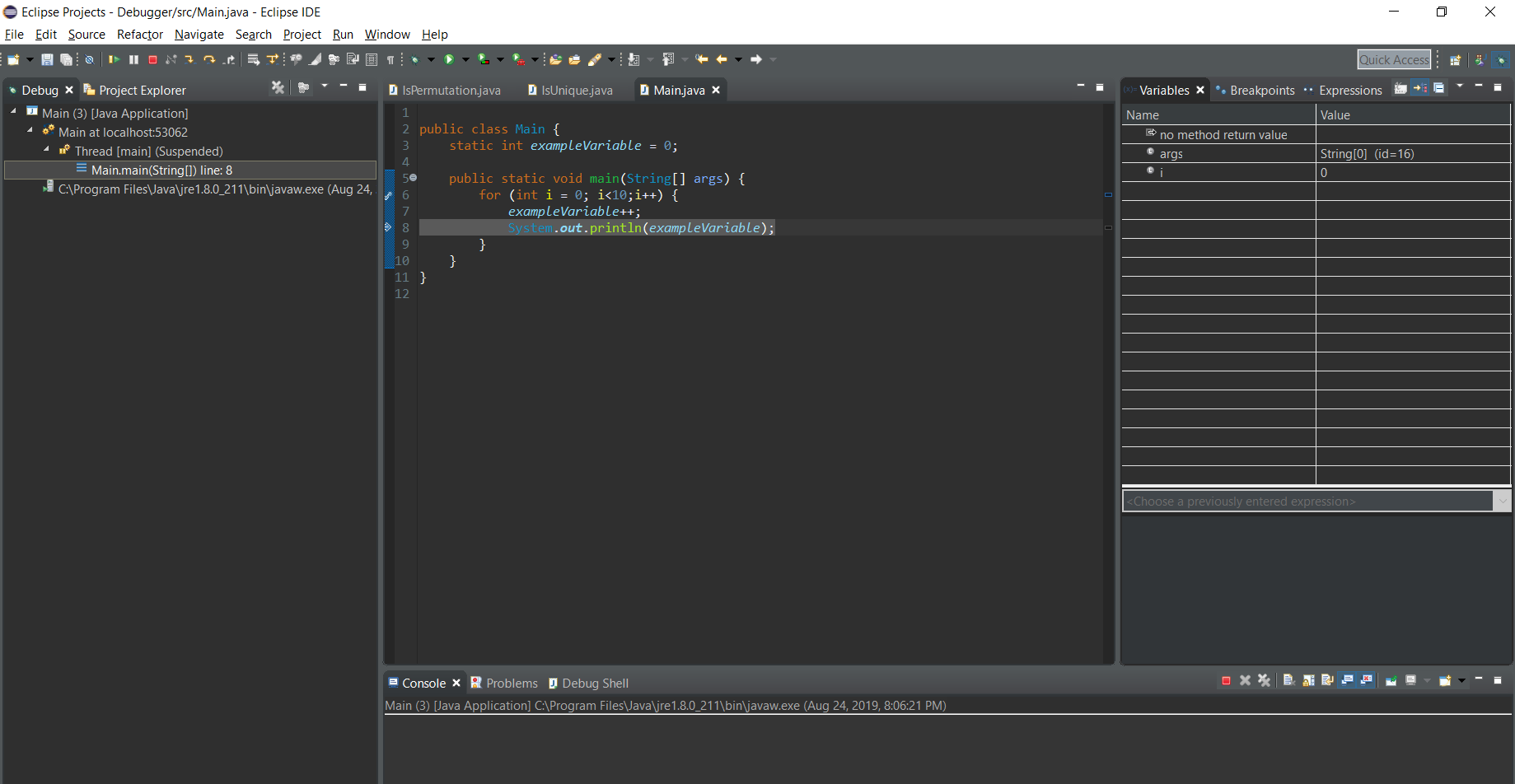The image size is (1515, 784).
Task: Toggle Show Type Names in Variables view
Action: (x=1400, y=87)
